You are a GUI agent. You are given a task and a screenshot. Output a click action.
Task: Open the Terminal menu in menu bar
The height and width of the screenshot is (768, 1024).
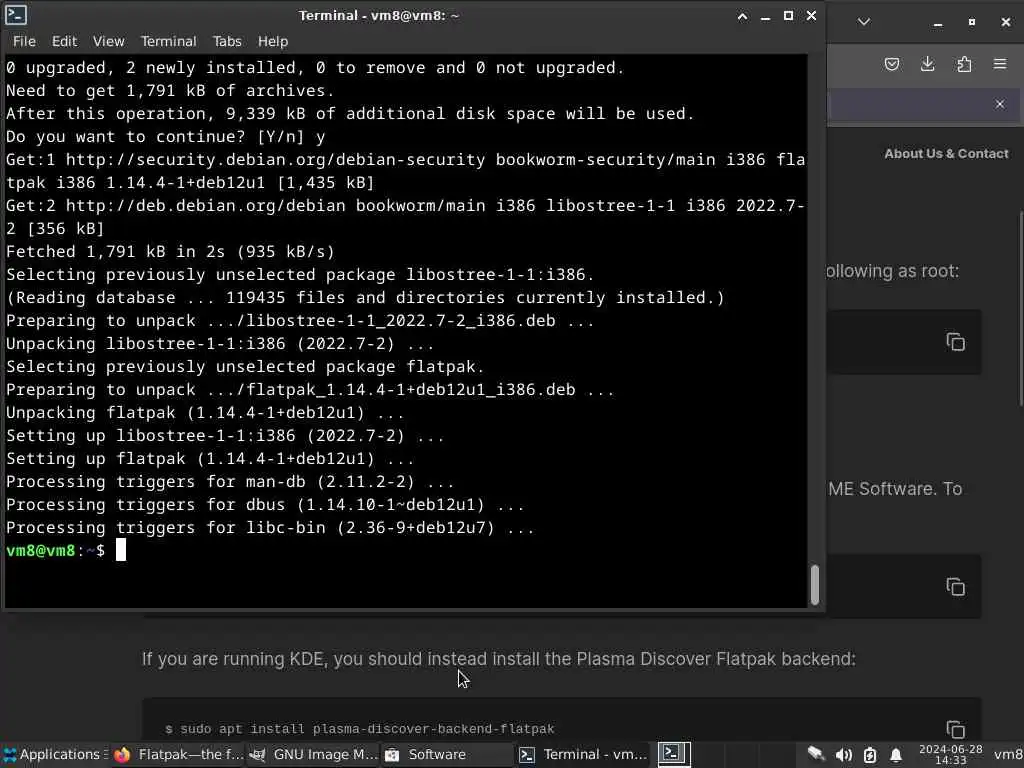[x=168, y=41]
